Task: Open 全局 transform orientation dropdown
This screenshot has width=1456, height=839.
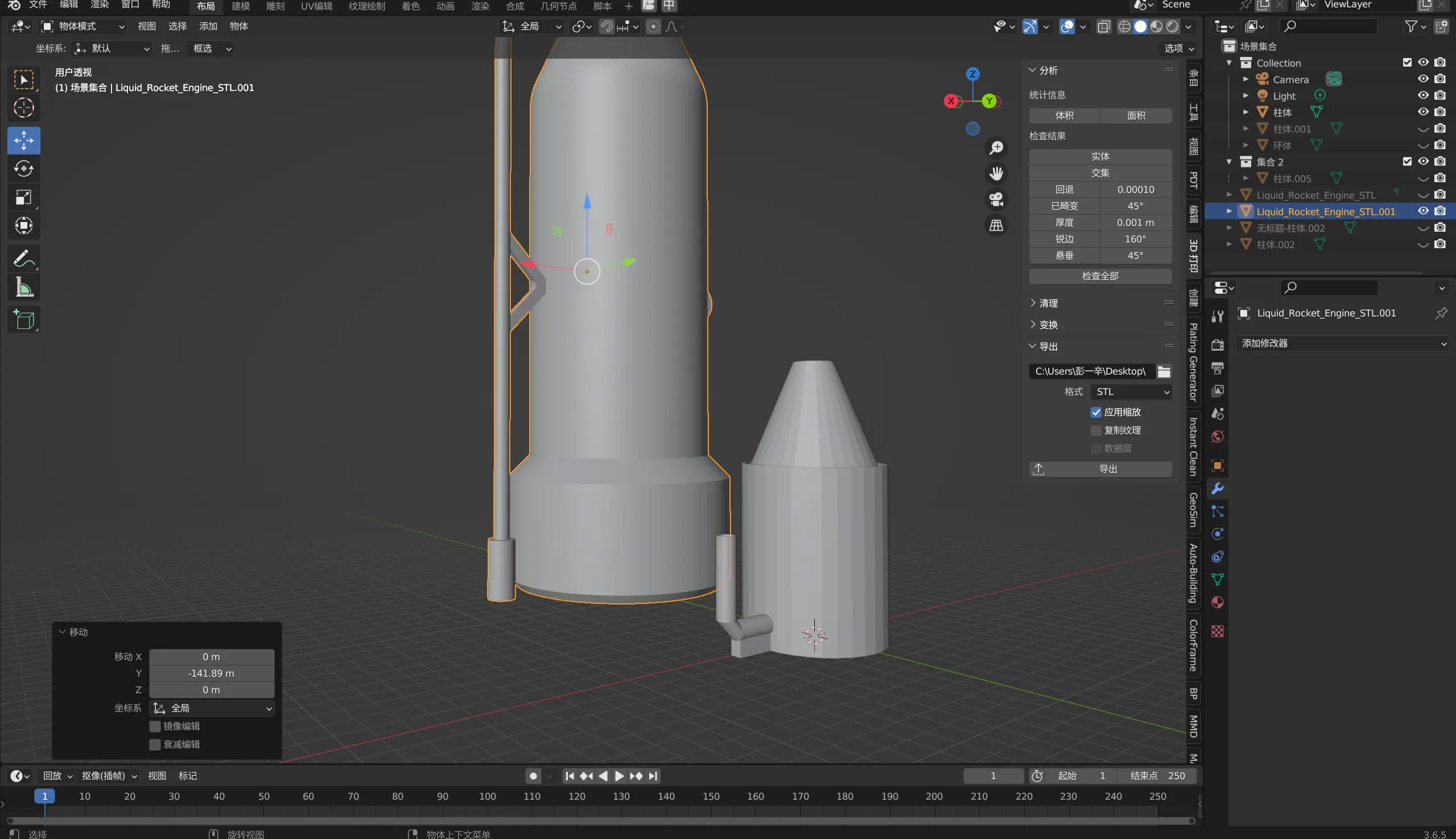Action: point(532,27)
